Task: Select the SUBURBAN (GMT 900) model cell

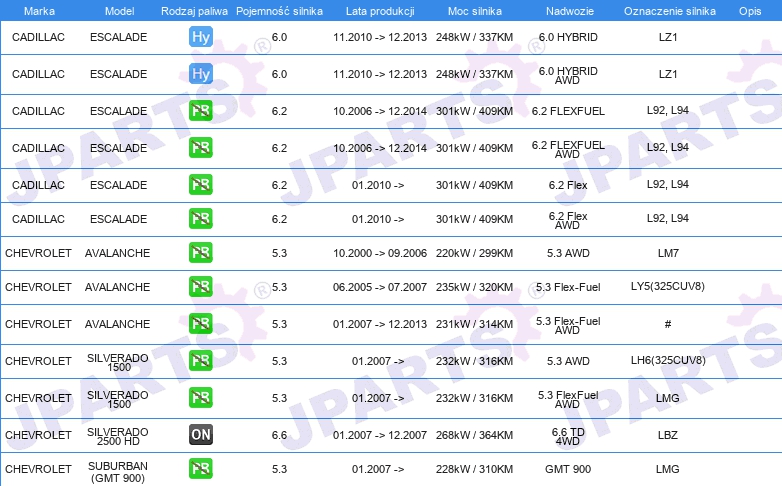Action: [118, 472]
